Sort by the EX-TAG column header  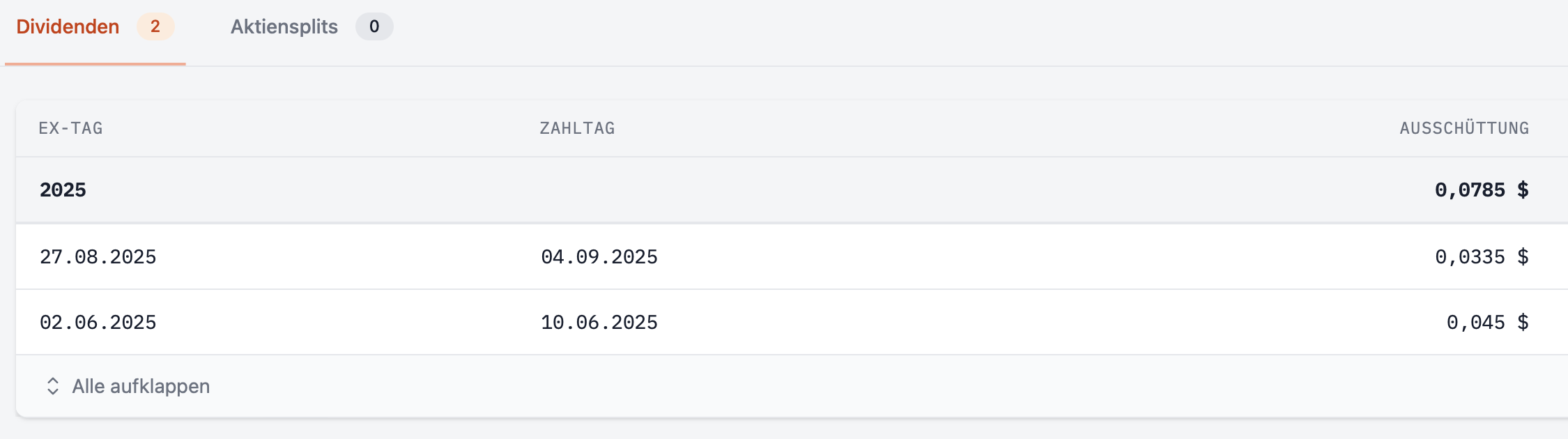pyautogui.click(x=70, y=128)
